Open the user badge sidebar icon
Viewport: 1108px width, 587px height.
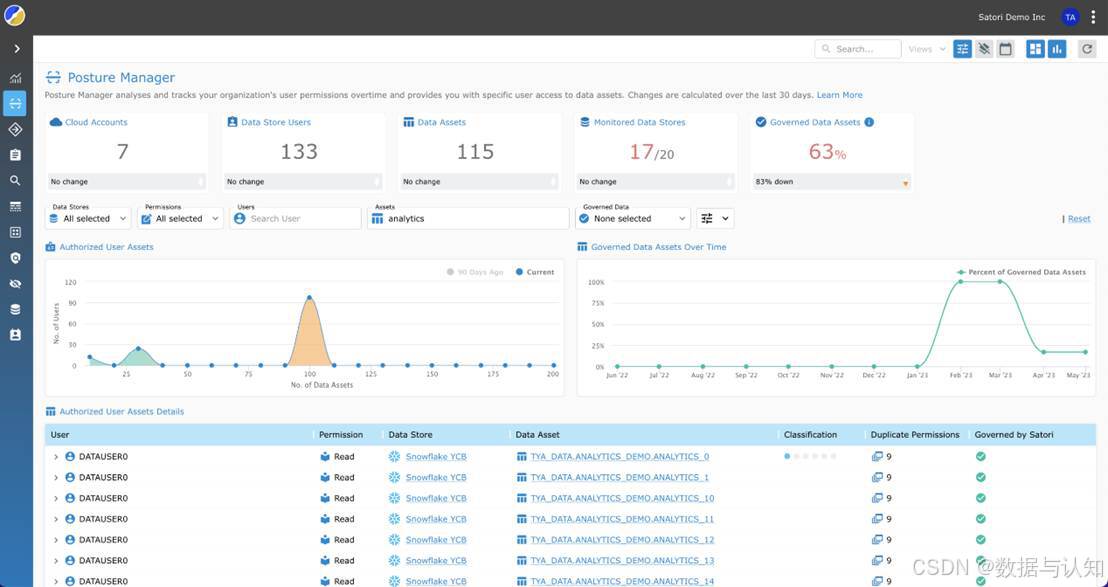point(16,335)
